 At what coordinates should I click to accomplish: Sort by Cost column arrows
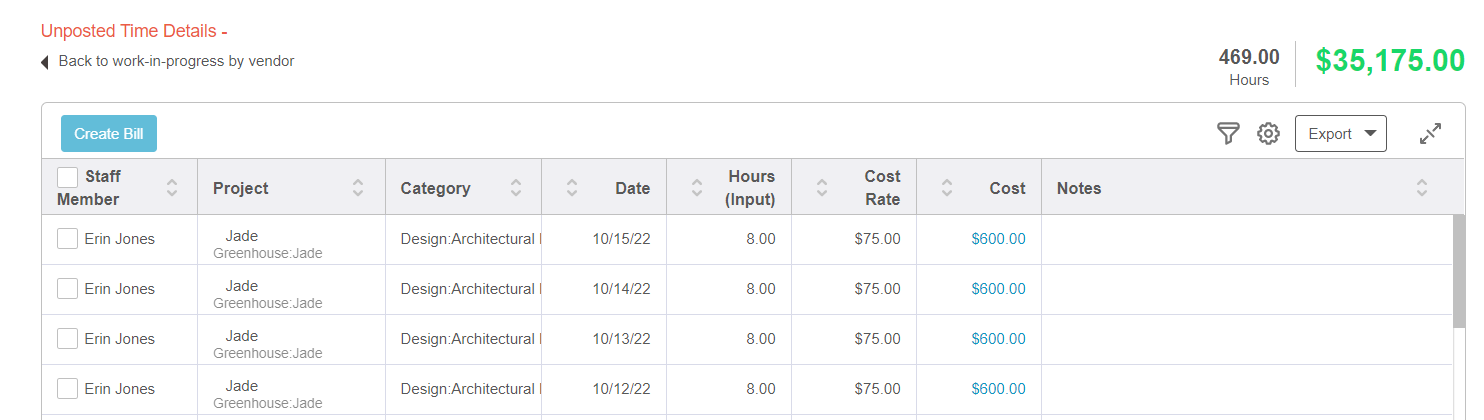[947, 188]
